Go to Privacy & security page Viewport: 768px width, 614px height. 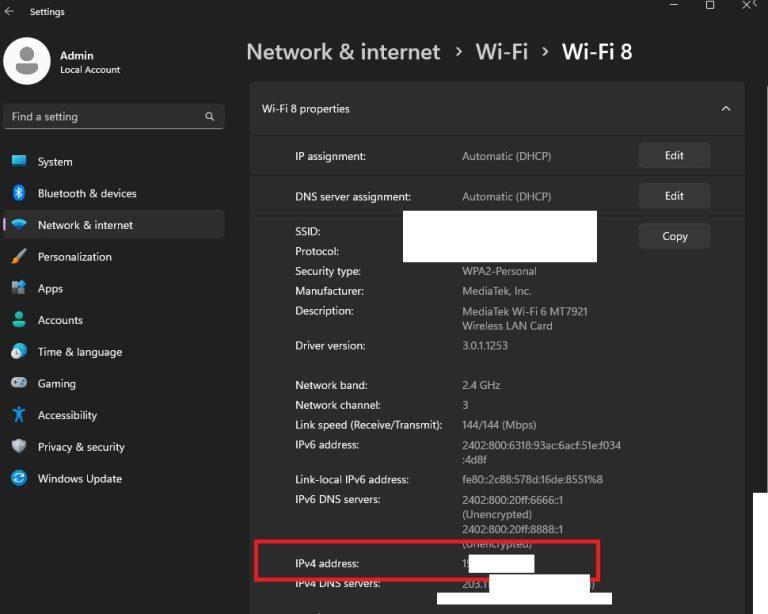80,447
